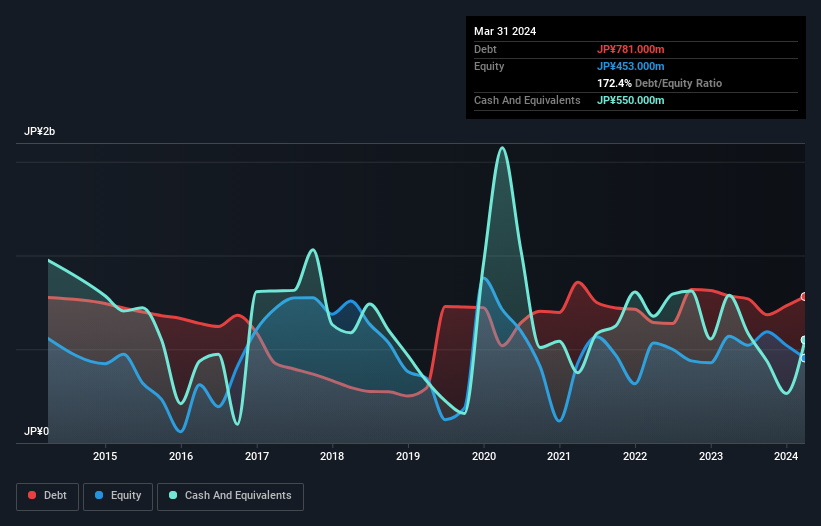Select the blue Equity endpoint marker on chart
Screen dimensions: 821x526
coord(804,358)
